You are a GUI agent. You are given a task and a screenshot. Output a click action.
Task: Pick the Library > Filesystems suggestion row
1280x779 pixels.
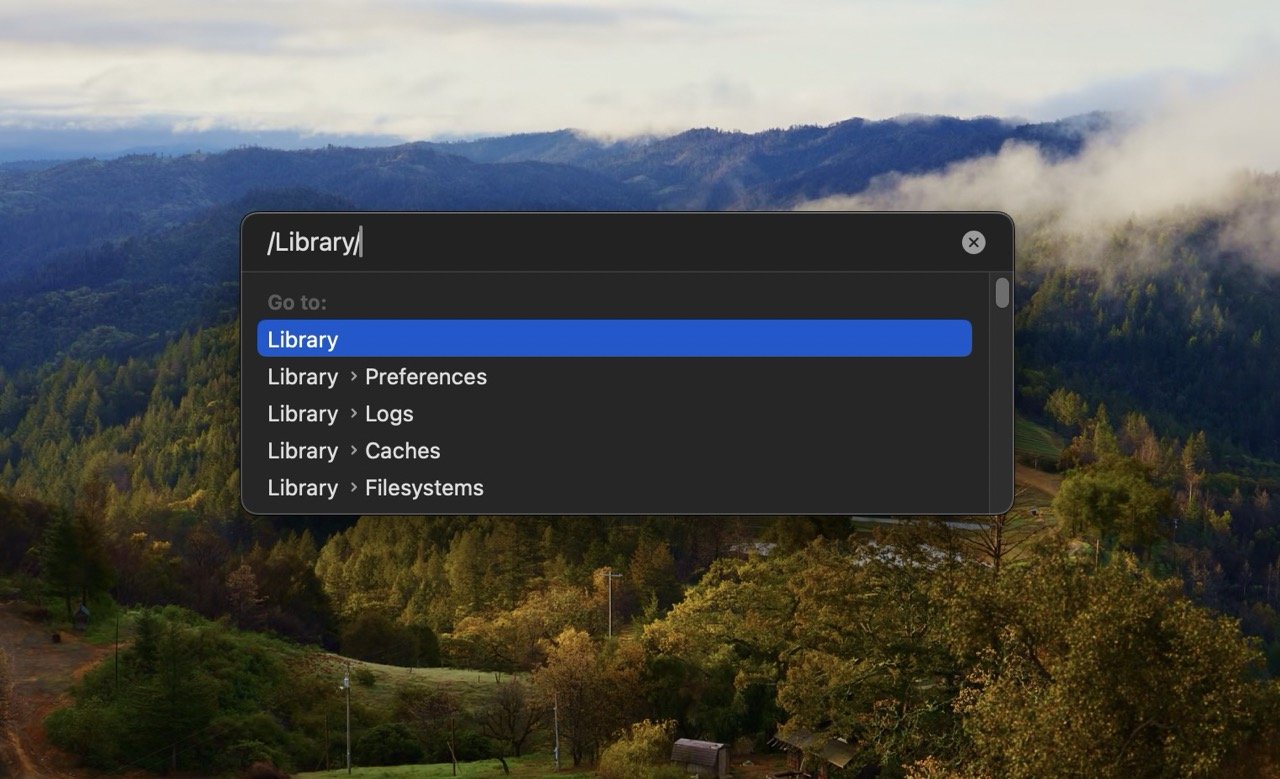[614, 488]
